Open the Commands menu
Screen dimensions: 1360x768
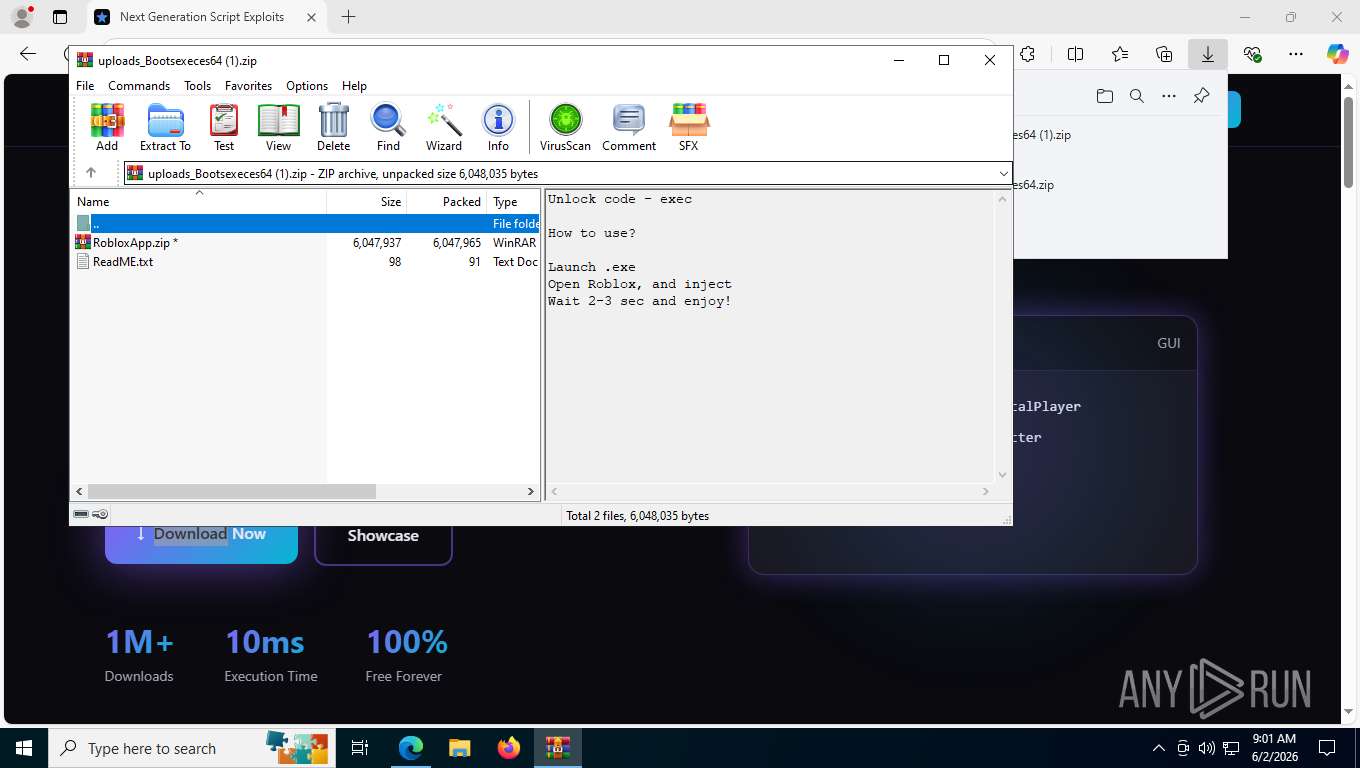coord(139,86)
